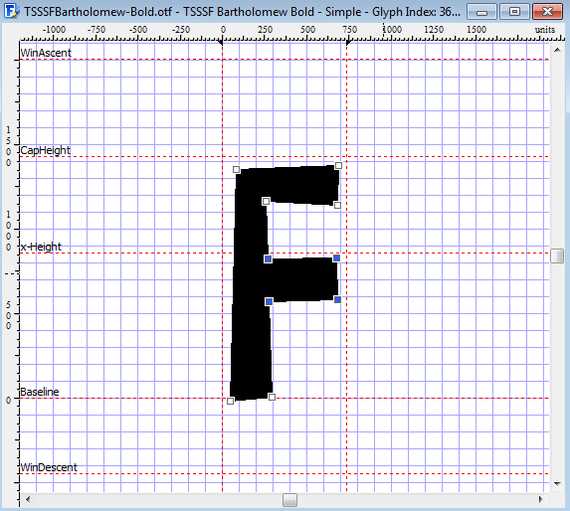The height and width of the screenshot is (511, 570).
Task: Click the selected point at lower-left of middle bar
Action: [x=269, y=301]
